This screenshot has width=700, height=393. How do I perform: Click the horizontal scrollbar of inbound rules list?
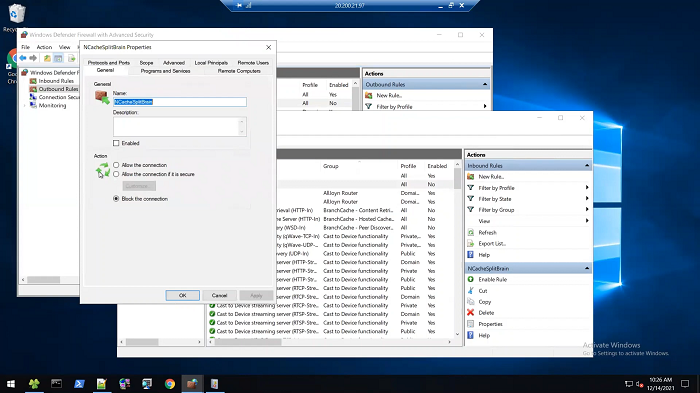(x=329, y=342)
